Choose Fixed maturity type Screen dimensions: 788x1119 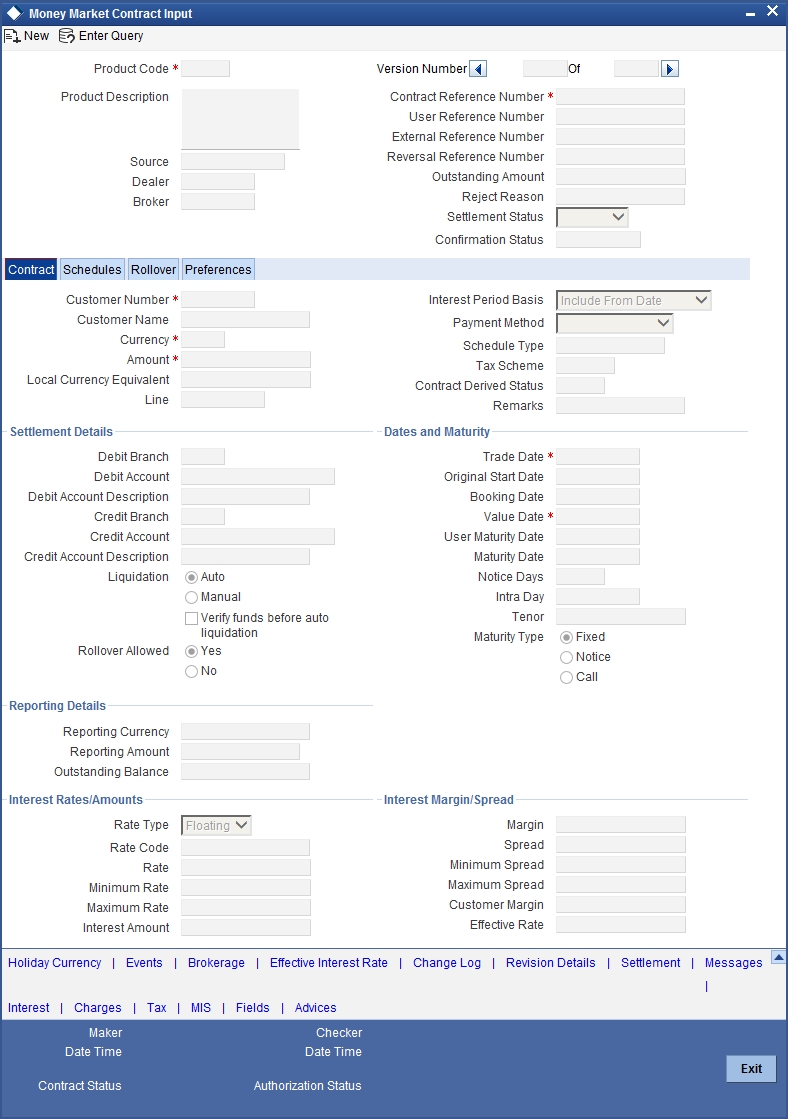point(567,637)
